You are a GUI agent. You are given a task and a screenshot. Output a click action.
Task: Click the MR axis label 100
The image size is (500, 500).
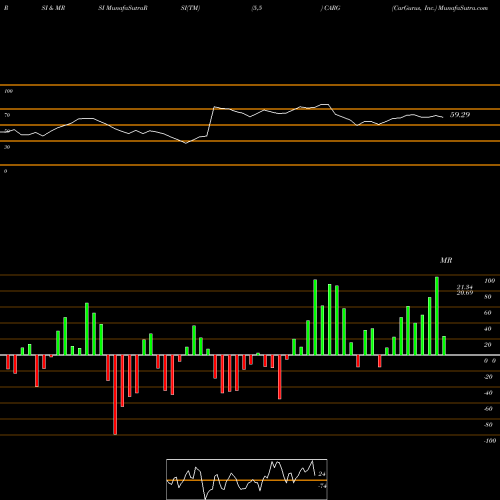pyautogui.click(x=489, y=281)
